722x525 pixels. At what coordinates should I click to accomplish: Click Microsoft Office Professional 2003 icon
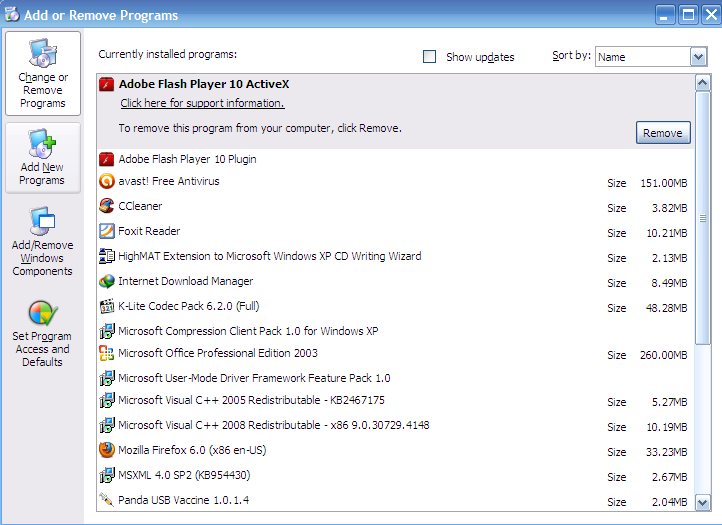coord(106,353)
